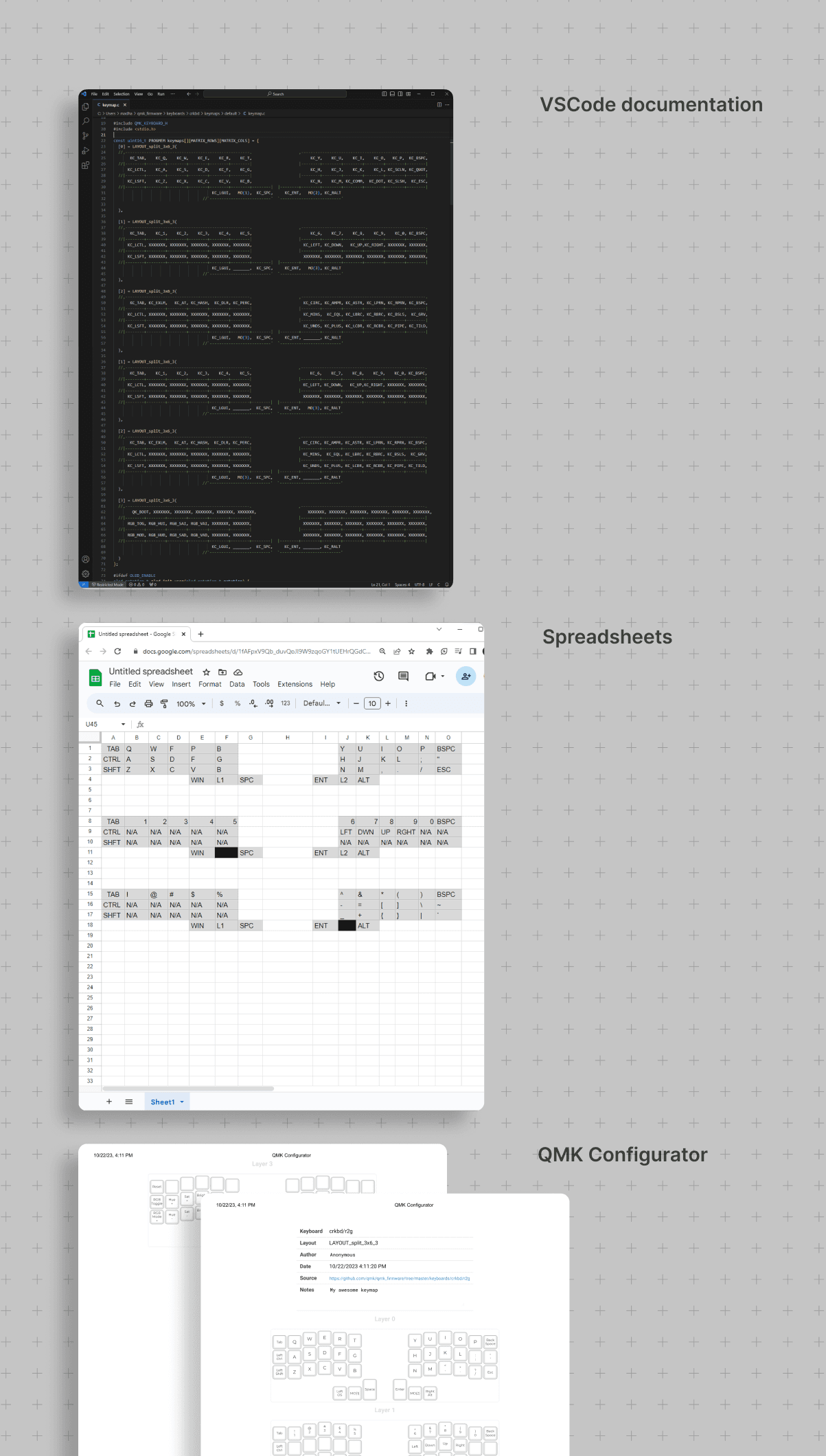Open the Meet video call dropdown
The height and width of the screenshot is (1456, 826).
click(x=443, y=676)
